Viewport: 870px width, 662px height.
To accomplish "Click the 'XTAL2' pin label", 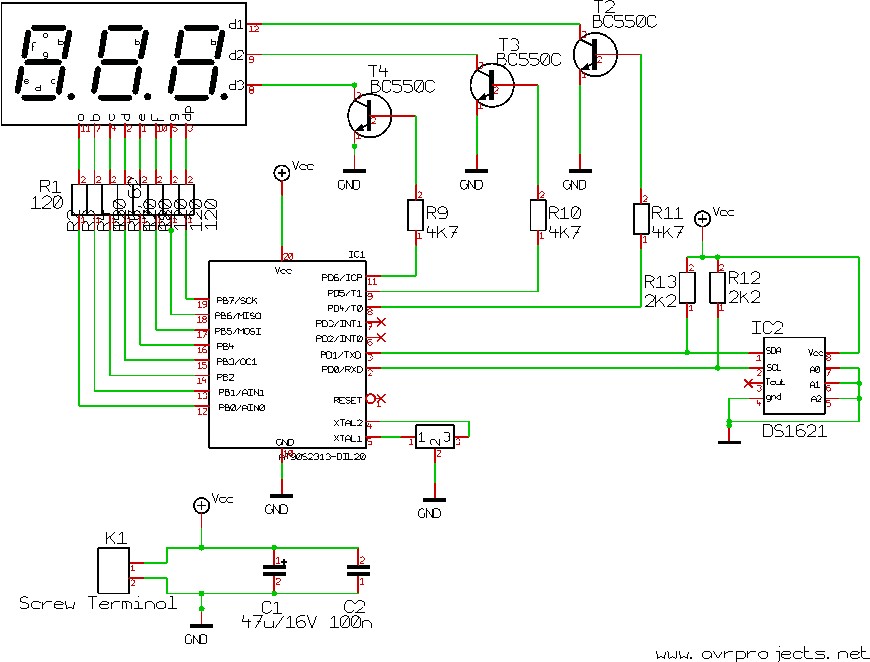I will point(348,423).
